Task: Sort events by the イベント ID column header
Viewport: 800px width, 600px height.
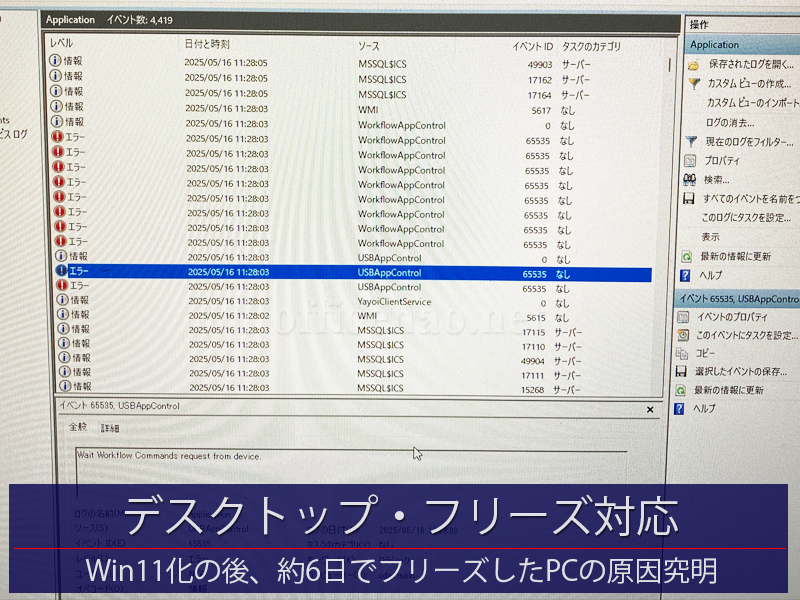Action: 532,47
